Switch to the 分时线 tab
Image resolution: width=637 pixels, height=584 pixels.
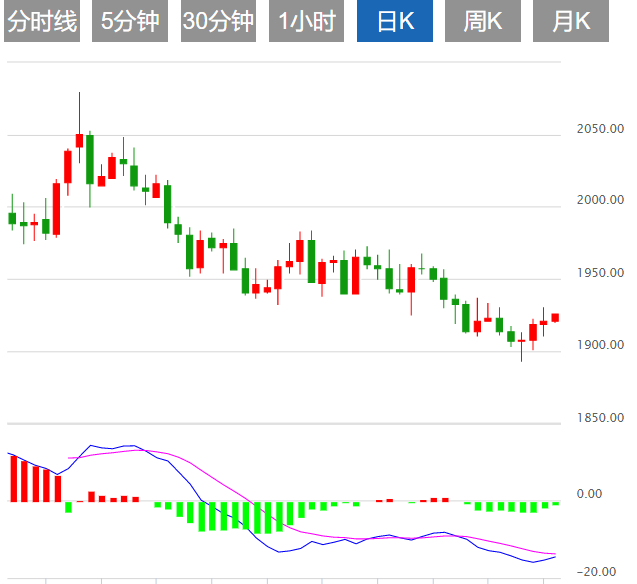[x=41, y=21]
